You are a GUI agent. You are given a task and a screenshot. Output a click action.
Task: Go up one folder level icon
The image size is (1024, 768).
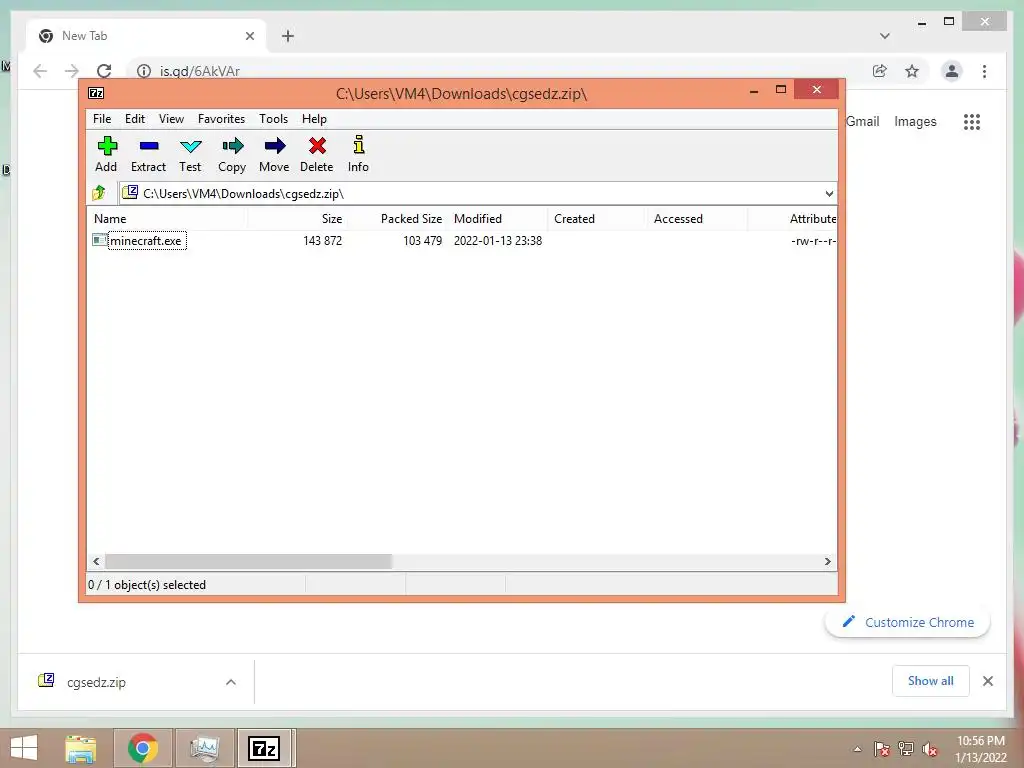[99, 193]
